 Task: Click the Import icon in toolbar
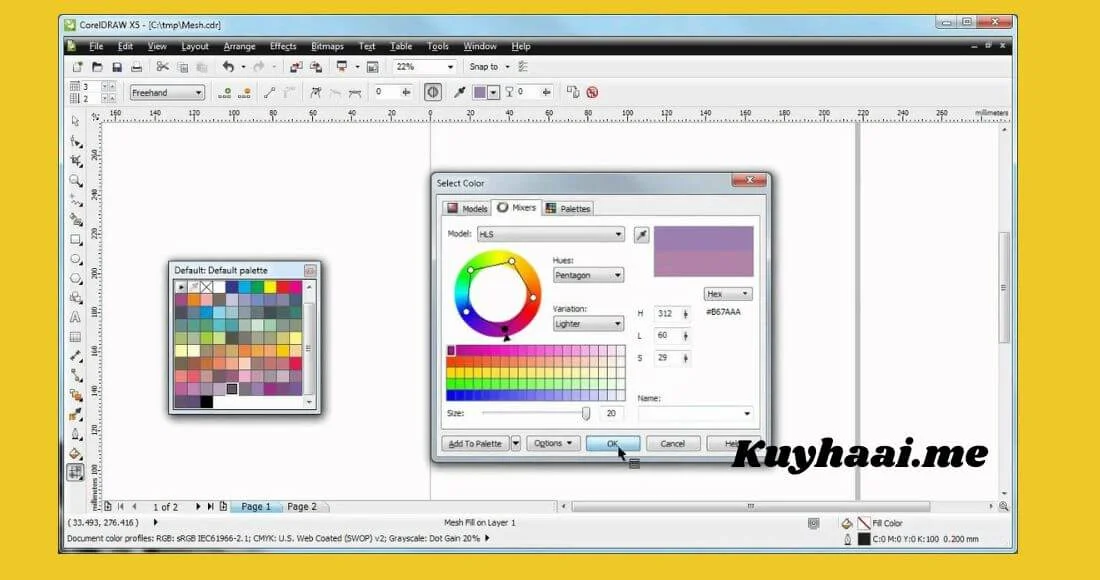[x=296, y=67]
